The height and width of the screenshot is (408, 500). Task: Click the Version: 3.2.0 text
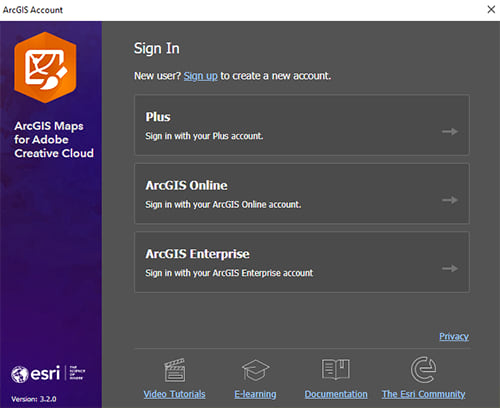pyautogui.click(x=34, y=399)
